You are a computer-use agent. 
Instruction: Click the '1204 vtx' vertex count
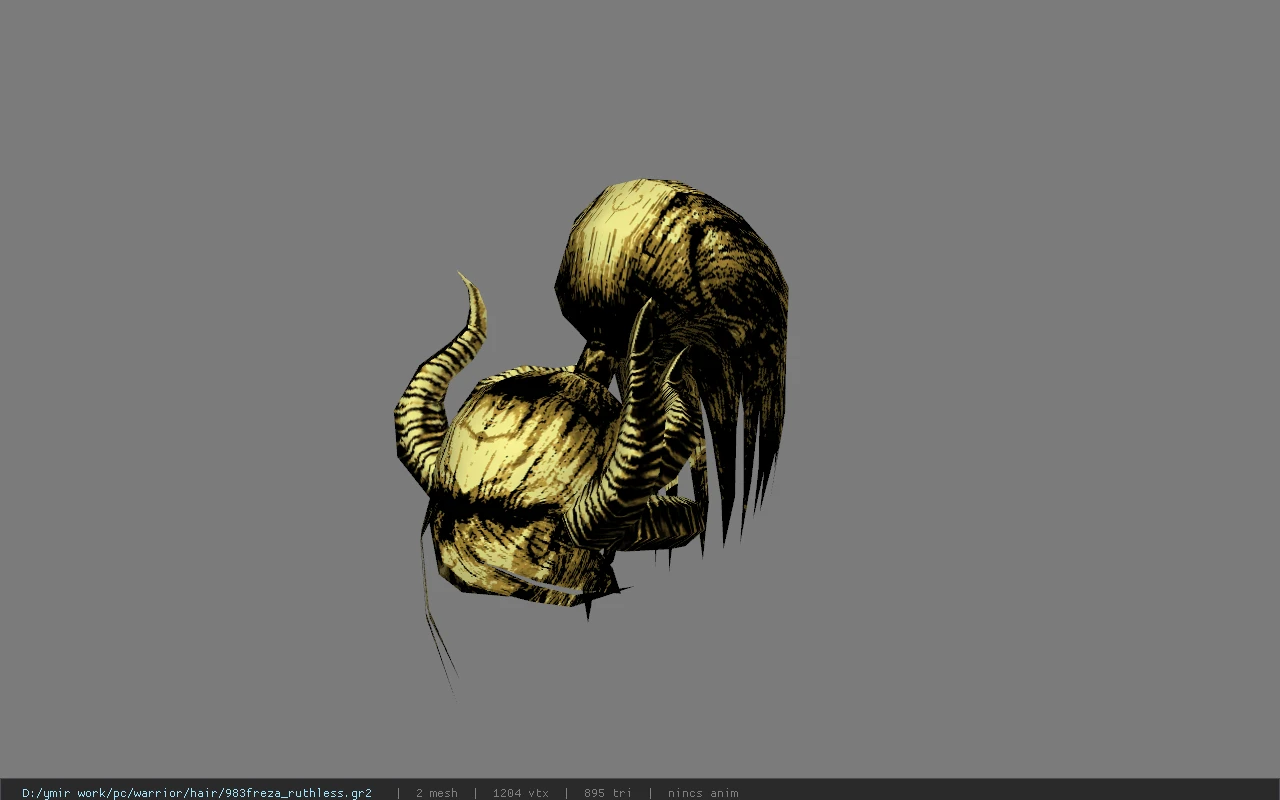pyautogui.click(x=520, y=793)
